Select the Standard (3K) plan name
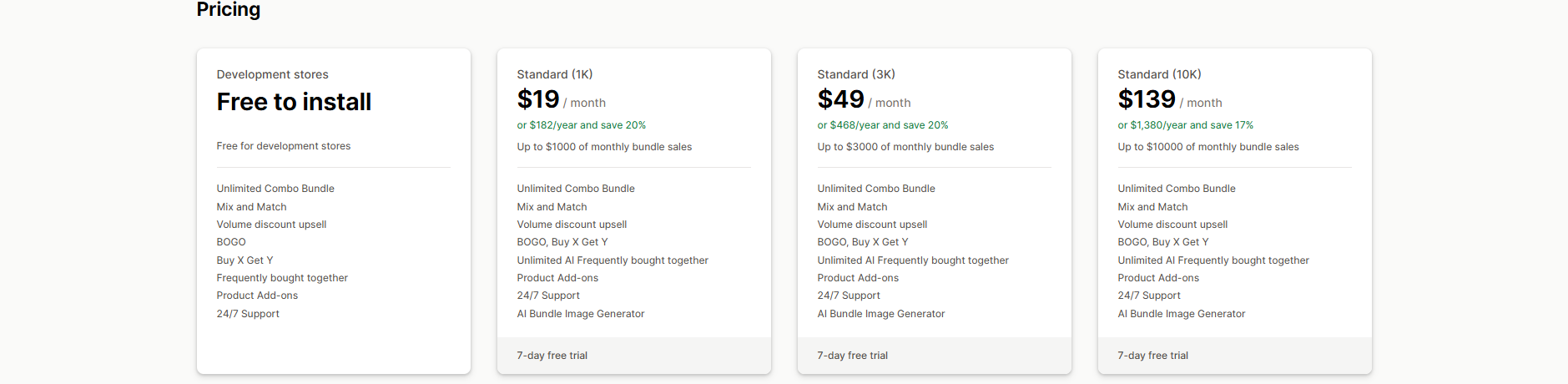This screenshot has height=384, width=1568. (855, 74)
